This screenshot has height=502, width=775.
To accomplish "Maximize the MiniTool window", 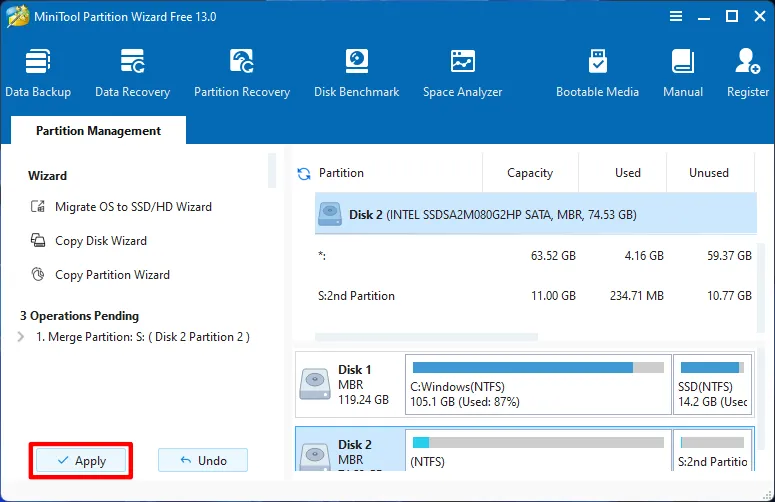I will (x=732, y=16).
